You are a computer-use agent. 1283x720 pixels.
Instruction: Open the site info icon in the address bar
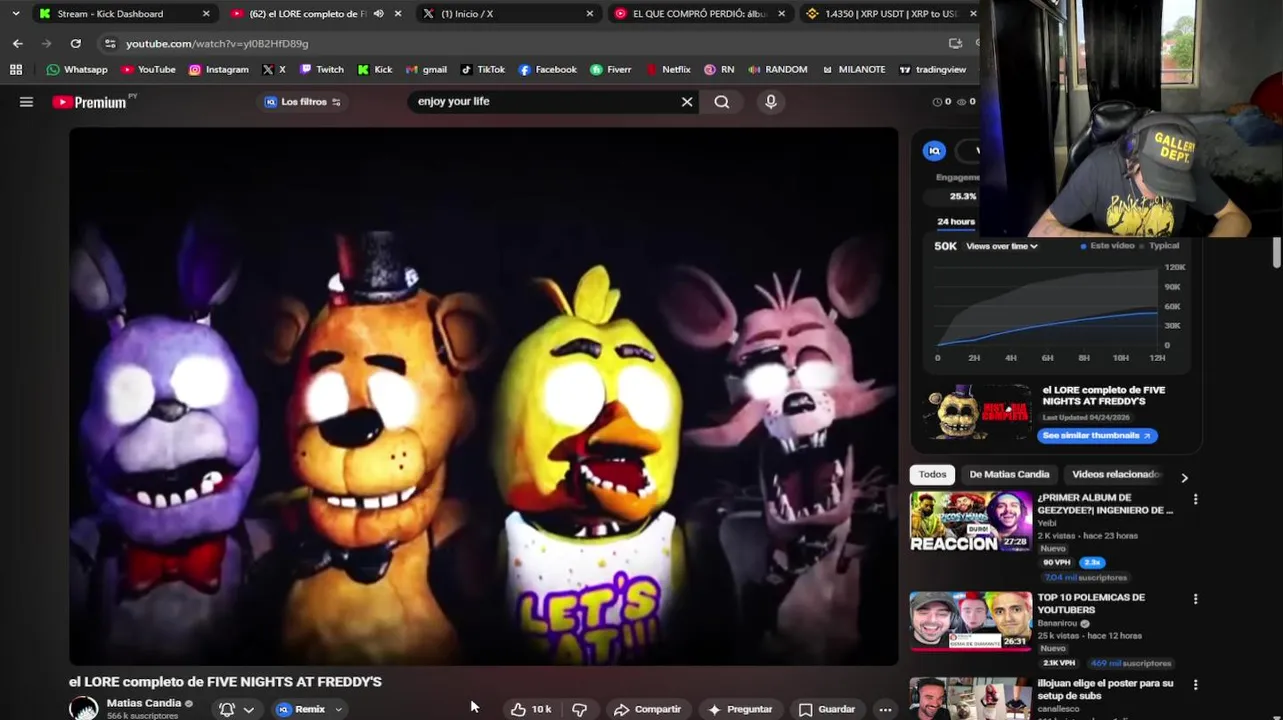[110, 44]
